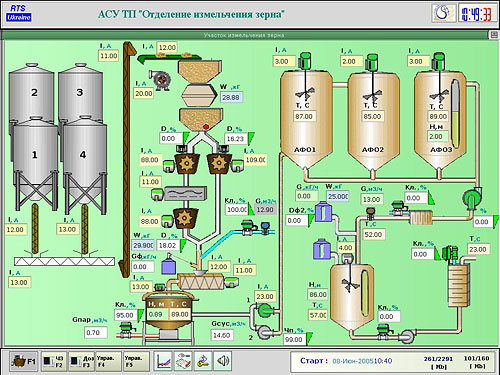Screen dimensions: 500x375
Task: Open the Управ. F5 control button
Action: (x=136, y=361)
